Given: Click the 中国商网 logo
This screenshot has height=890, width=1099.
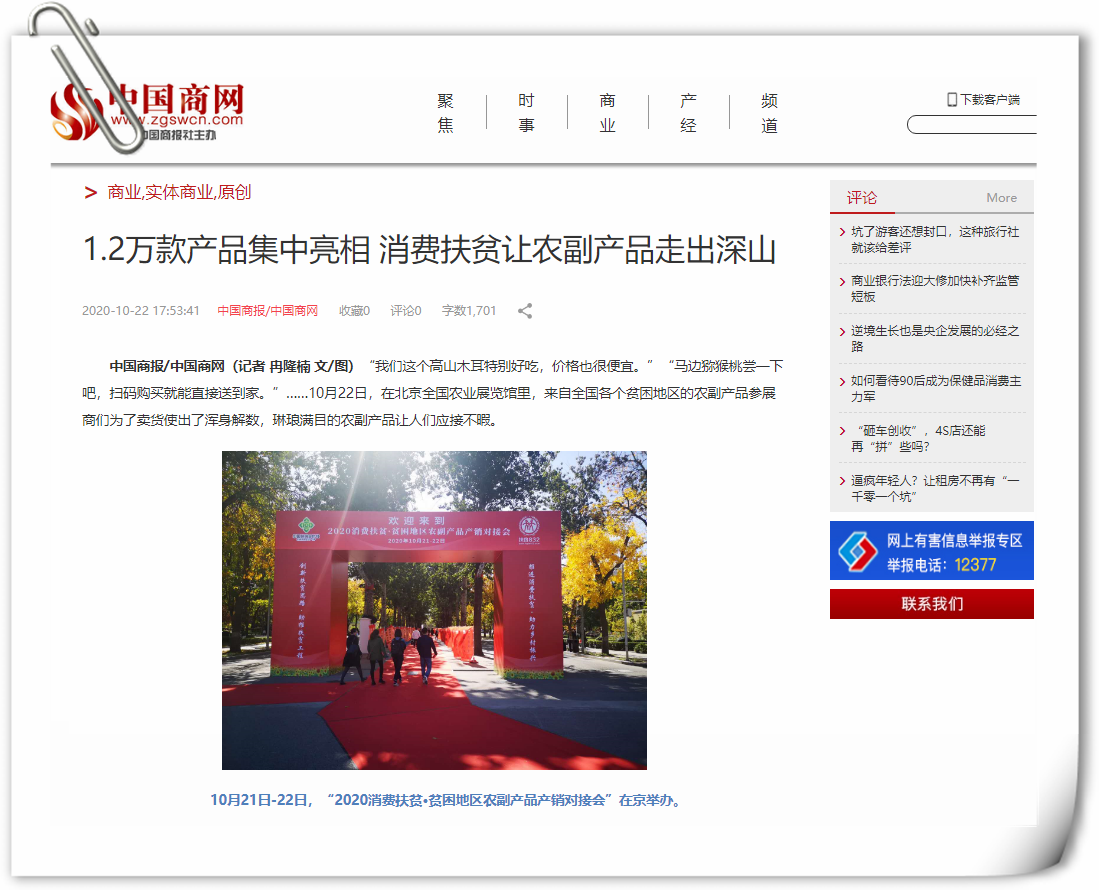Looking at the screenshot, I should click(x=148, y=112).
